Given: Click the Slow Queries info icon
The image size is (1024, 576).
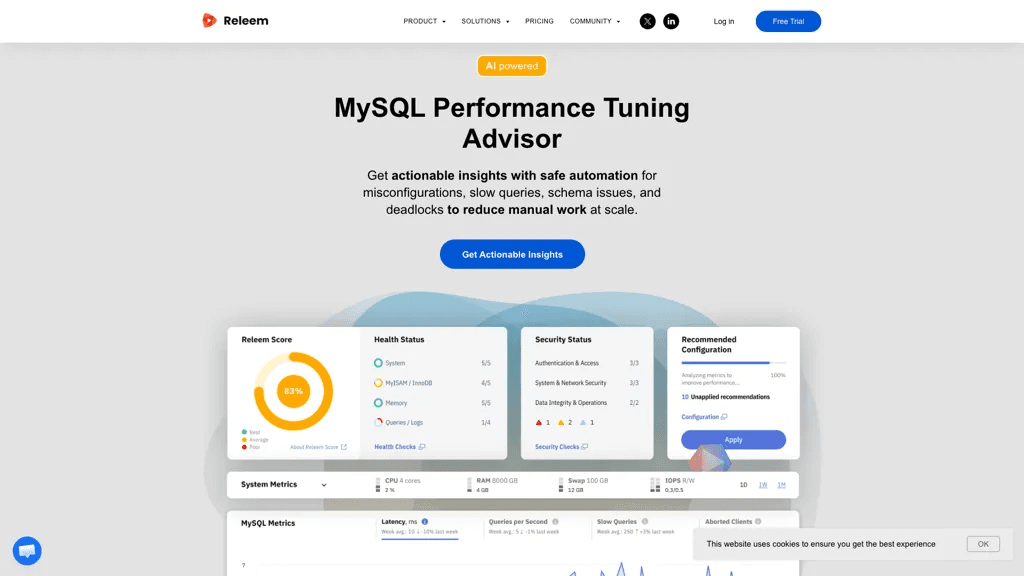Looking at the screenshot, I should 645,522.
